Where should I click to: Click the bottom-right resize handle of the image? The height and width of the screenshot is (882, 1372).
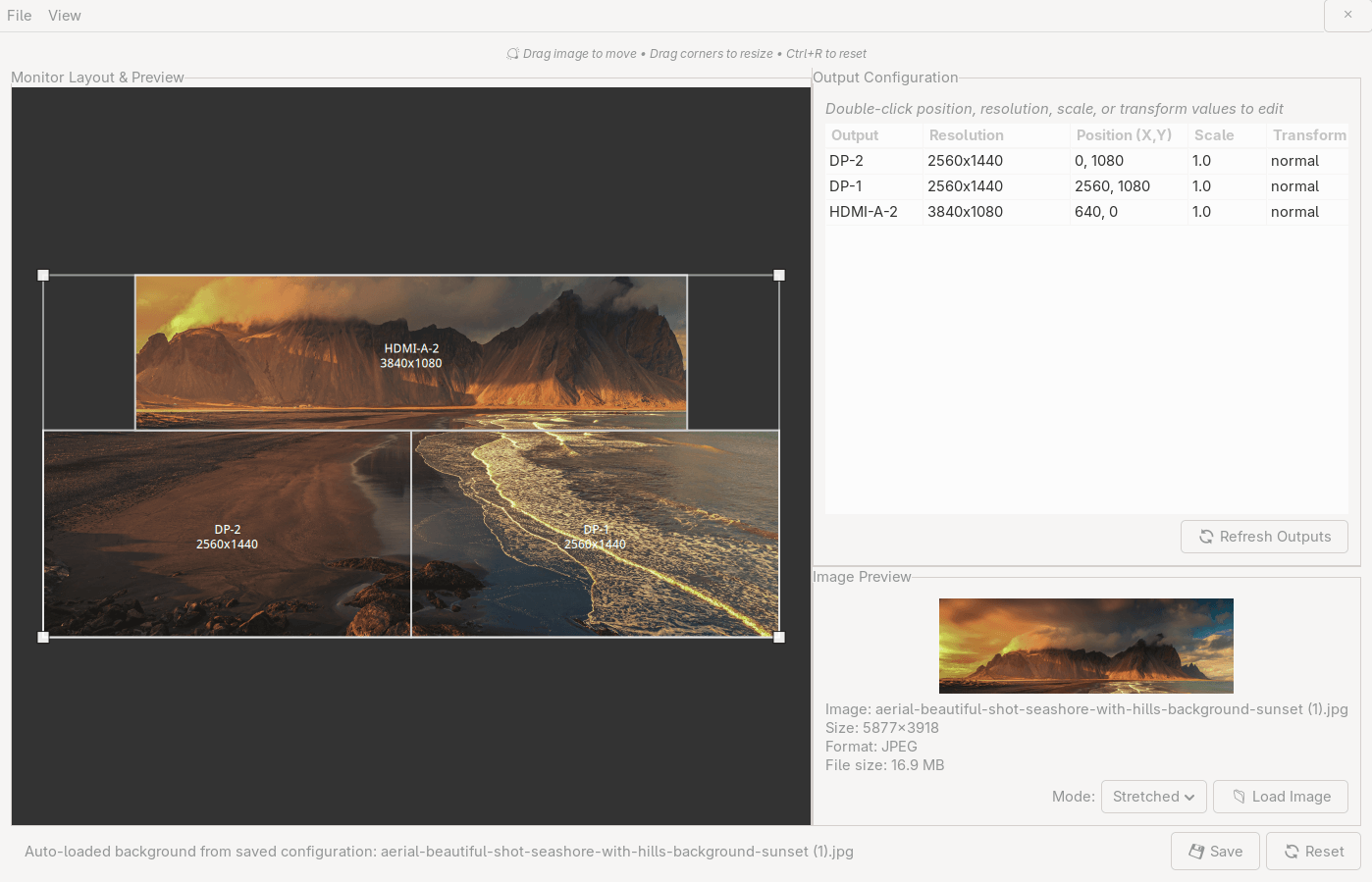point(779,637)
